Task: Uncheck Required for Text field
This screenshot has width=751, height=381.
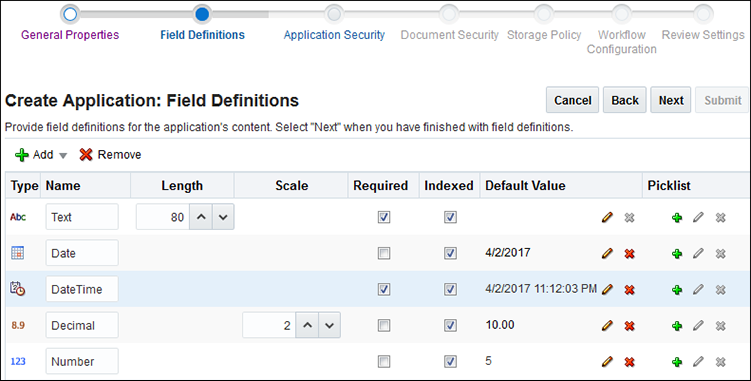Action: (x=384, y=217)
